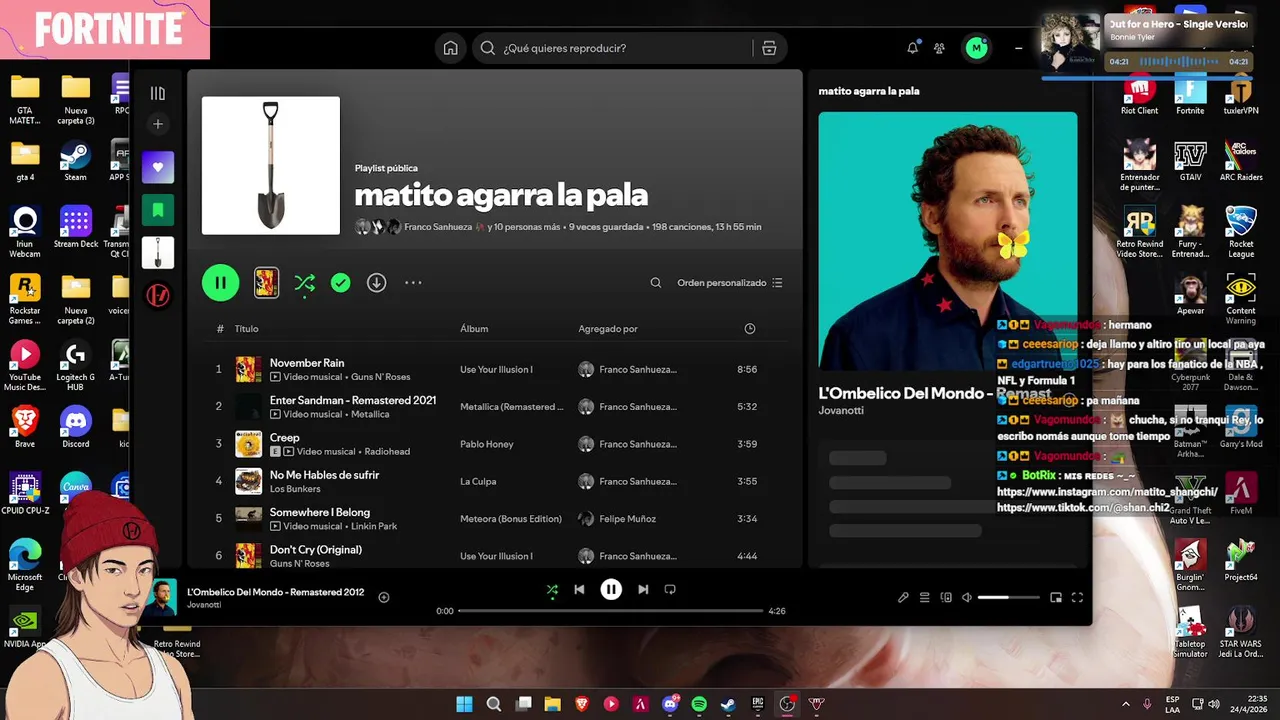This screenshot has height=720, width=1280.
Task: Open the Friend Activity icon
Action: point(939,48)
